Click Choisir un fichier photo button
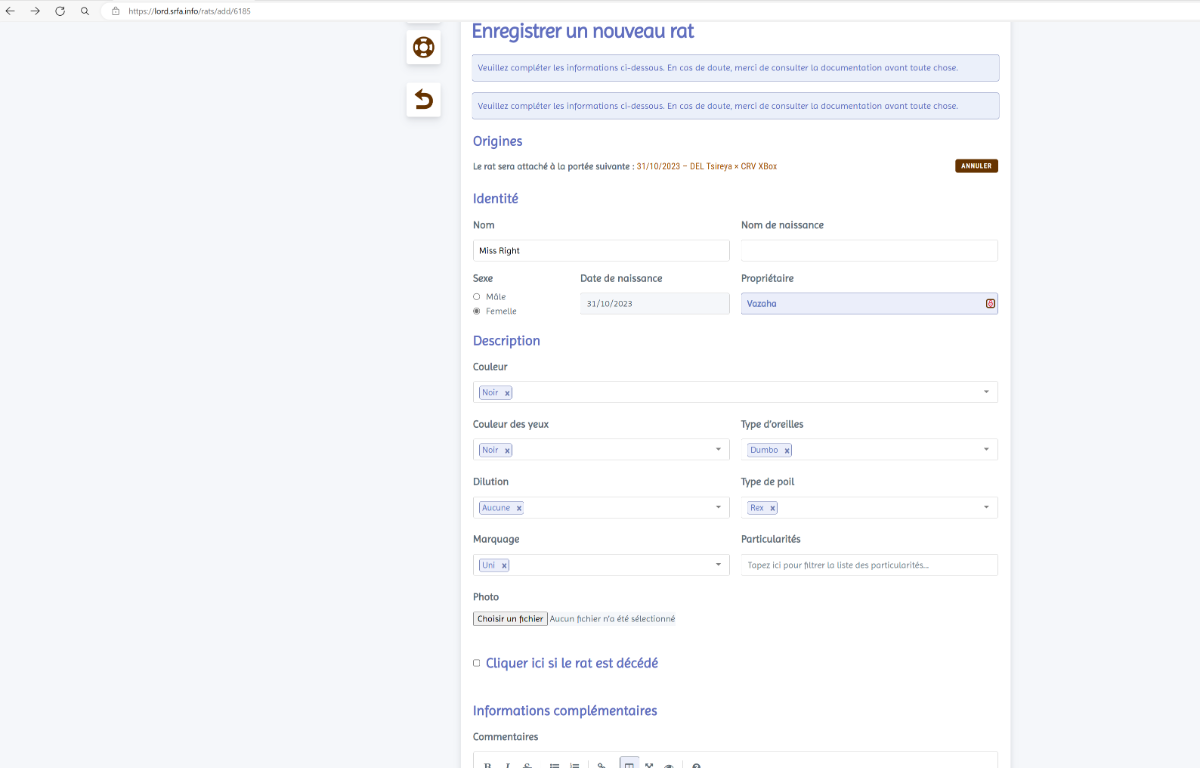The image size is (1200, 768). tap(510, 619)
